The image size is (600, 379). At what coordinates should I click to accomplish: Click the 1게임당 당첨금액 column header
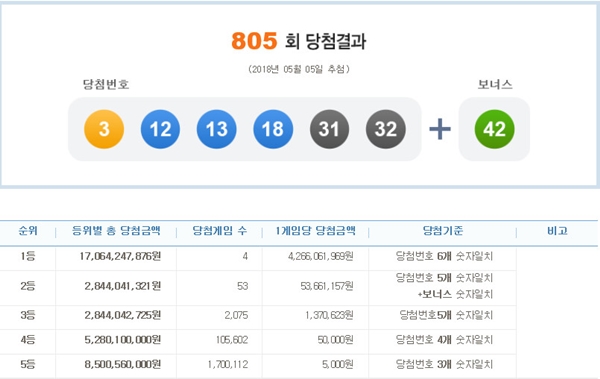pos(315,231)
